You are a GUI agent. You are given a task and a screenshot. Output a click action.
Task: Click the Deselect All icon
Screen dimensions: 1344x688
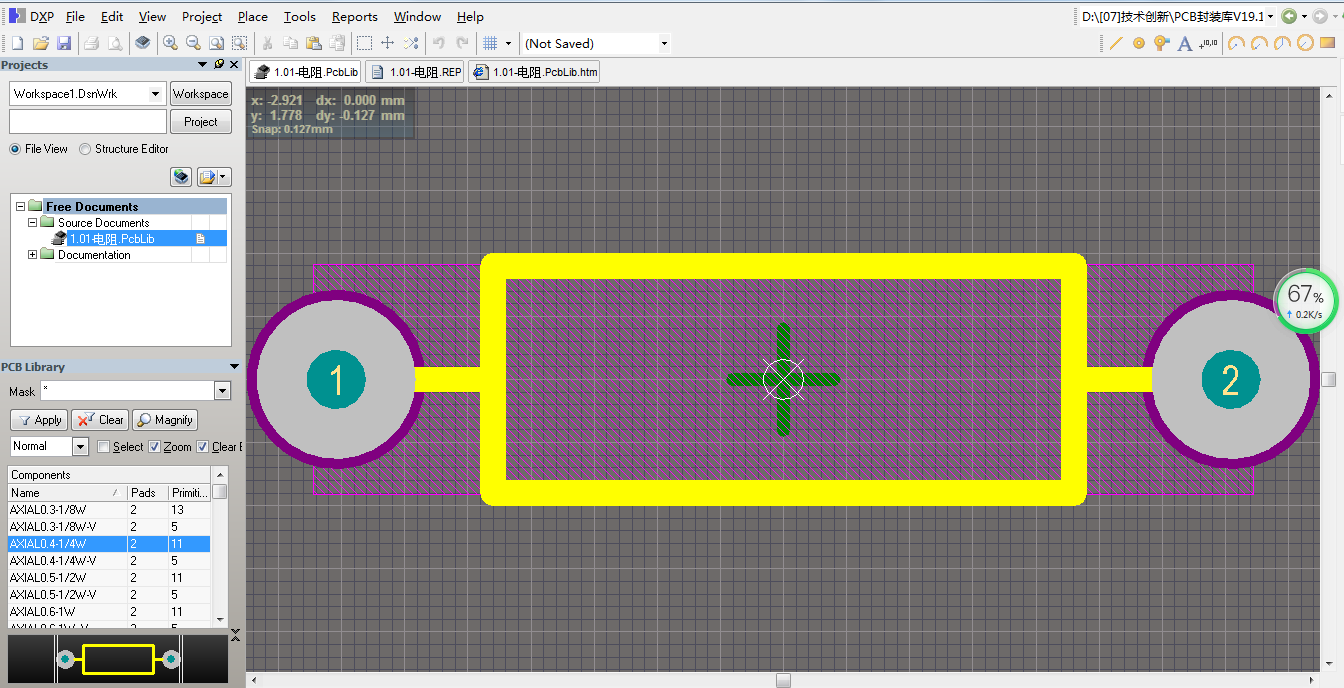pyautogui.click(x=411, y=43)
